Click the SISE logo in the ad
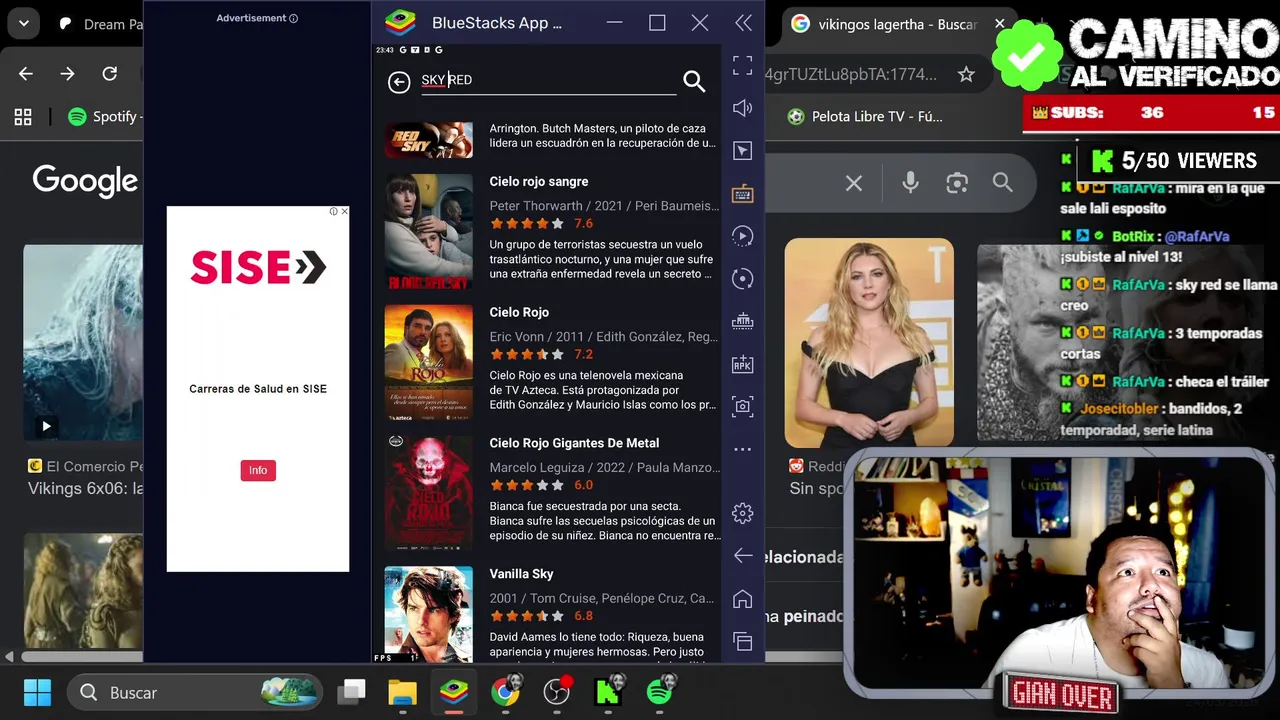This screenshot has width=1280, height=720. (x=258, y=267)
